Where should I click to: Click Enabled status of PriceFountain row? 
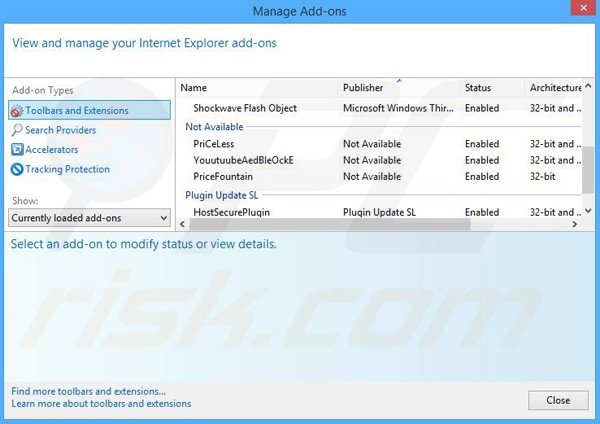(x=482, y=177)
